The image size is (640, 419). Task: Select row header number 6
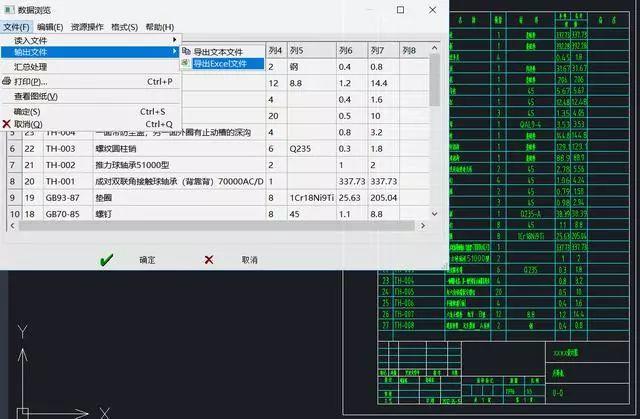pyautogui.click(x=14, y=149)
